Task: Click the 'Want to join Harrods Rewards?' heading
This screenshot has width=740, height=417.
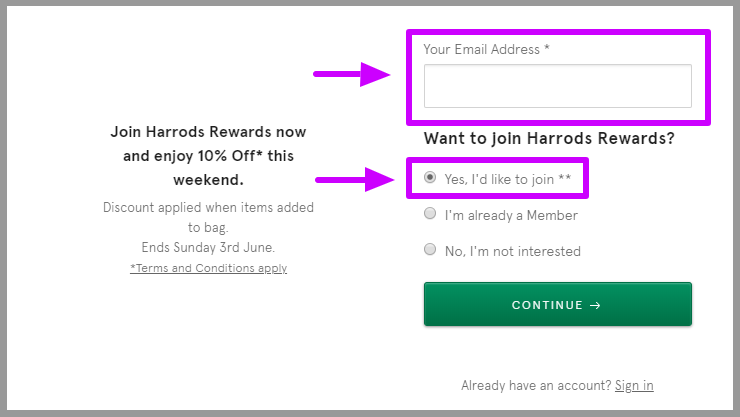Action: click(549, 138)
